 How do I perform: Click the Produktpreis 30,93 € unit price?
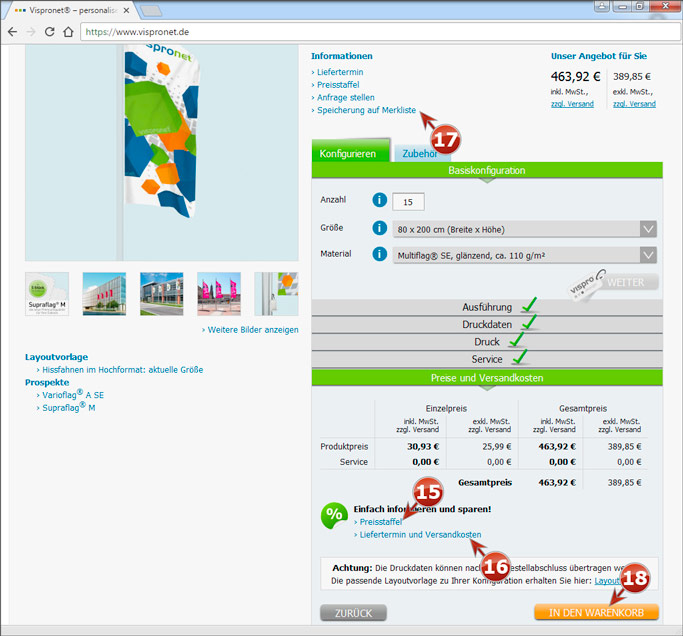click(423, 447)
